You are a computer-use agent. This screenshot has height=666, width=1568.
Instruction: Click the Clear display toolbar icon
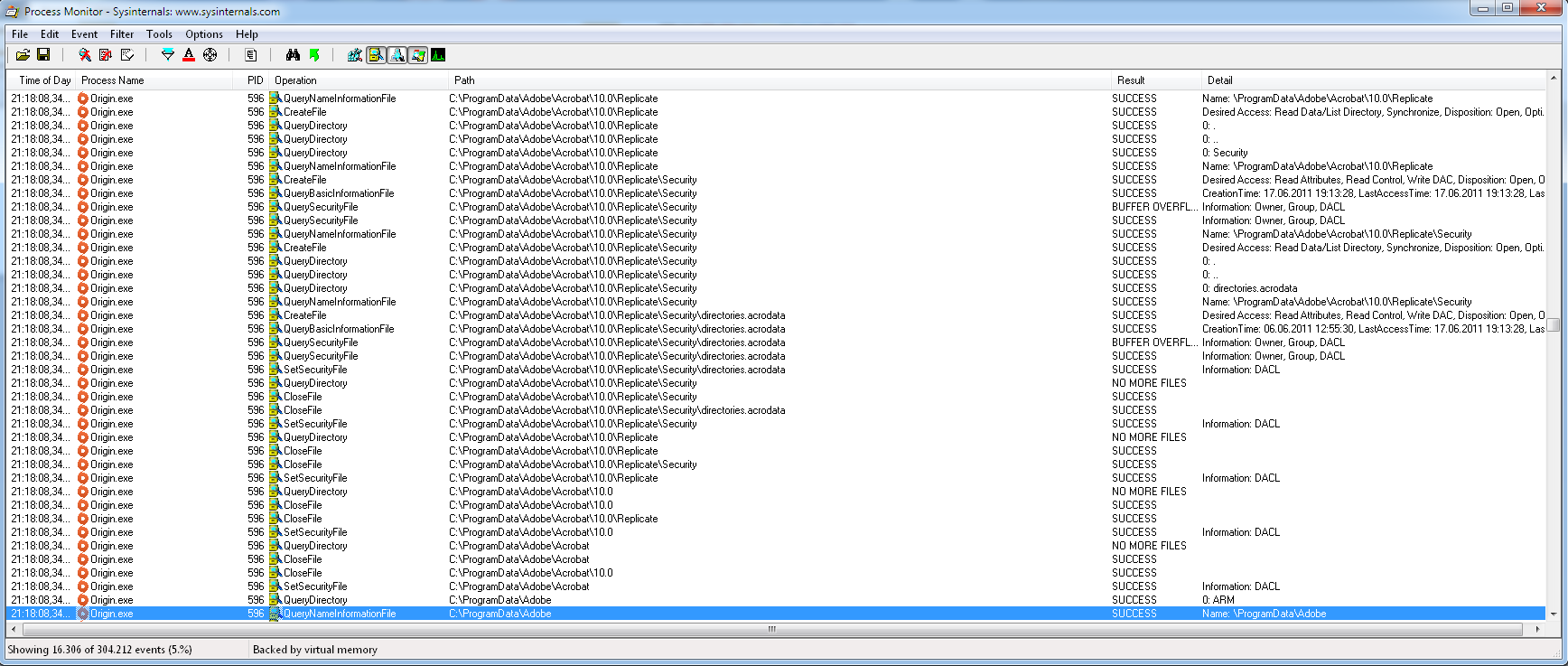(127, 55)
